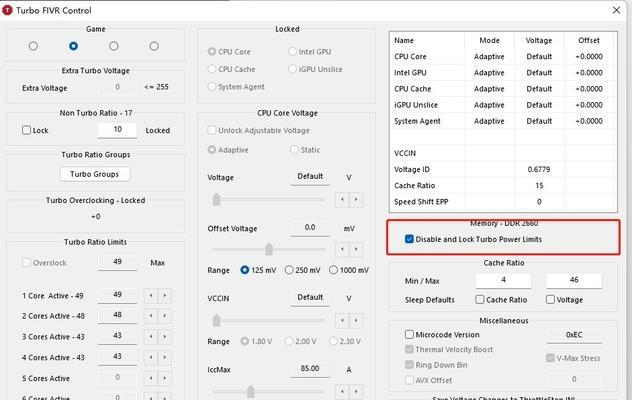The height and width of the screenshot is (400, 632).
Task: Uncheck Disable and Lock Turbo Power Limits
Action: pyautogui.click(x=410, y=239)
